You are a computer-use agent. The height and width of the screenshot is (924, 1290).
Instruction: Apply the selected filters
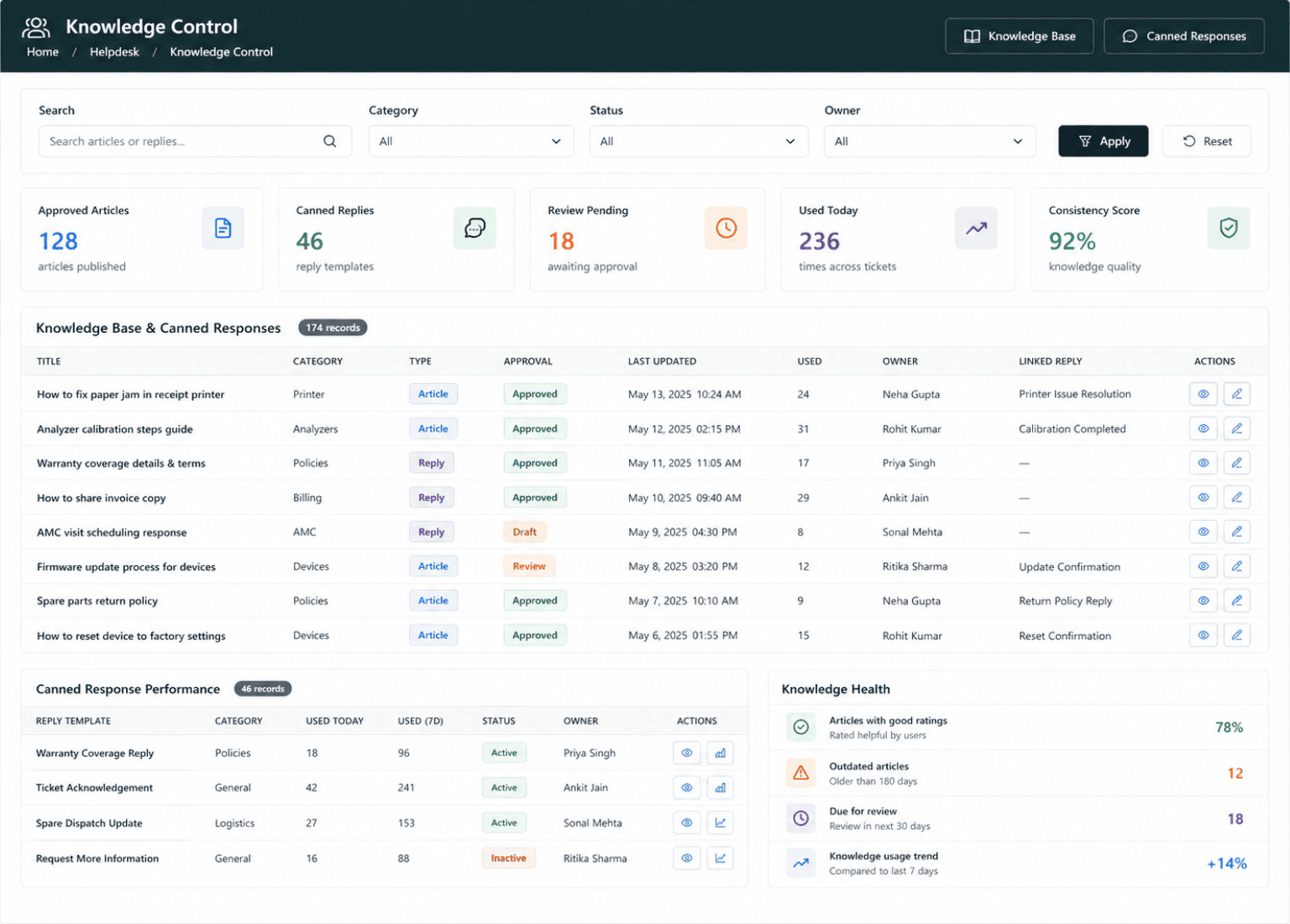coord(1104,141)
